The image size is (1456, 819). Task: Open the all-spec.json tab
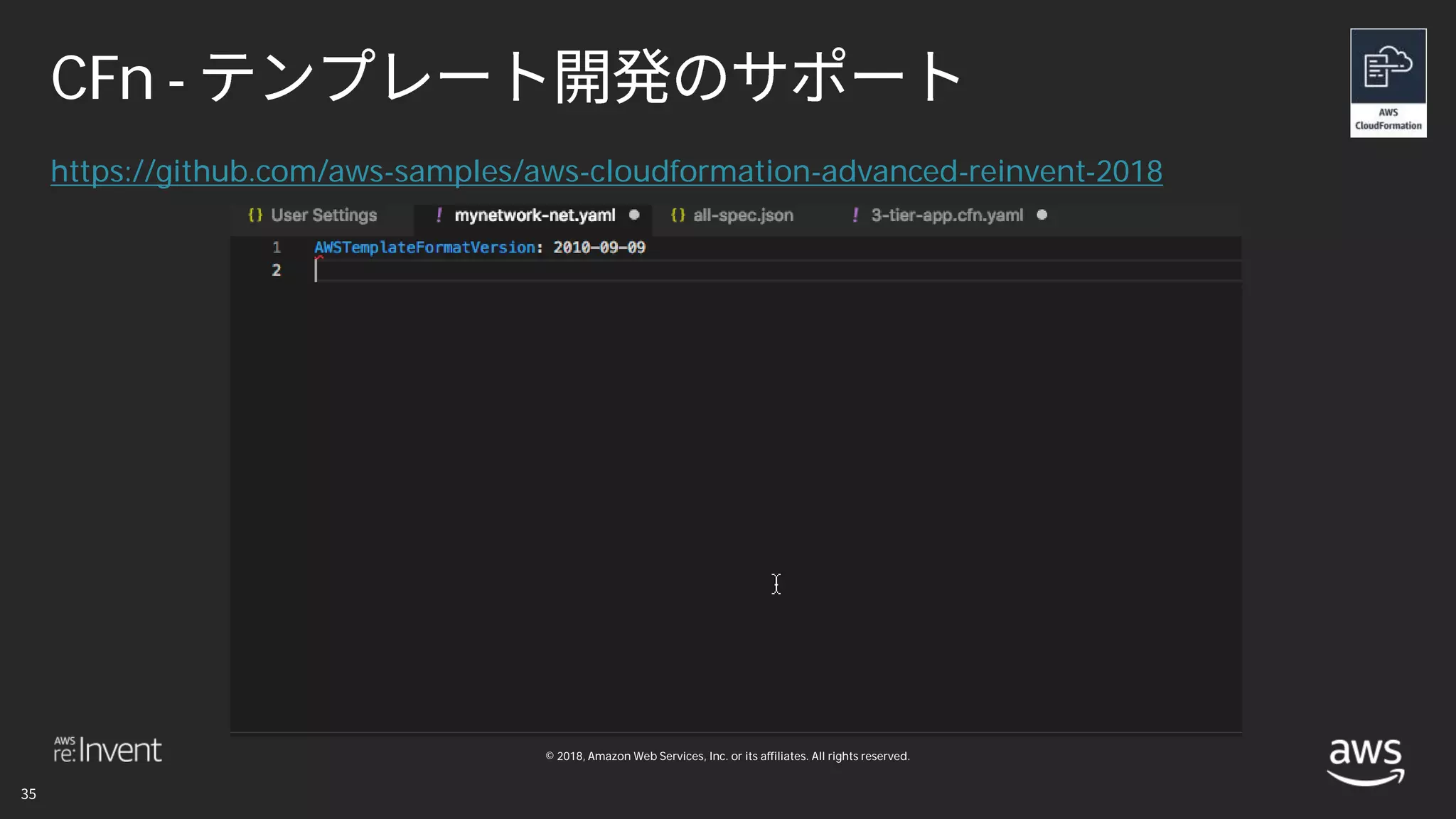coord(743,215)
